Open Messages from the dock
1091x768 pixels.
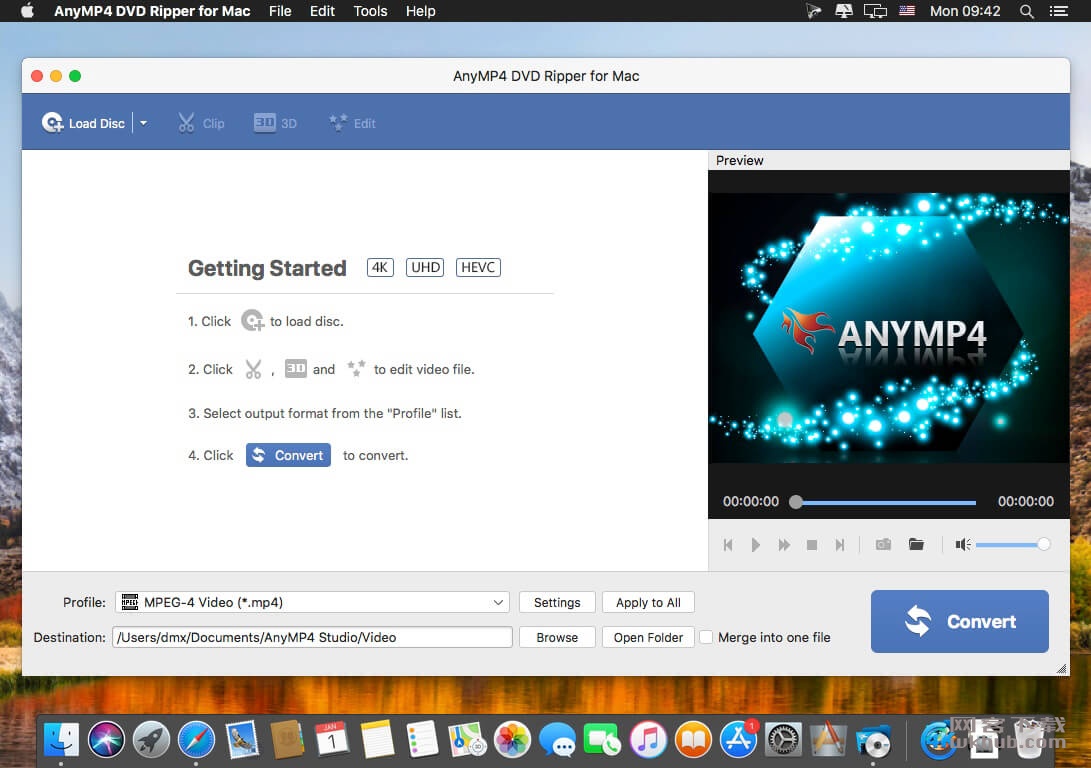[x=557, y=739]
